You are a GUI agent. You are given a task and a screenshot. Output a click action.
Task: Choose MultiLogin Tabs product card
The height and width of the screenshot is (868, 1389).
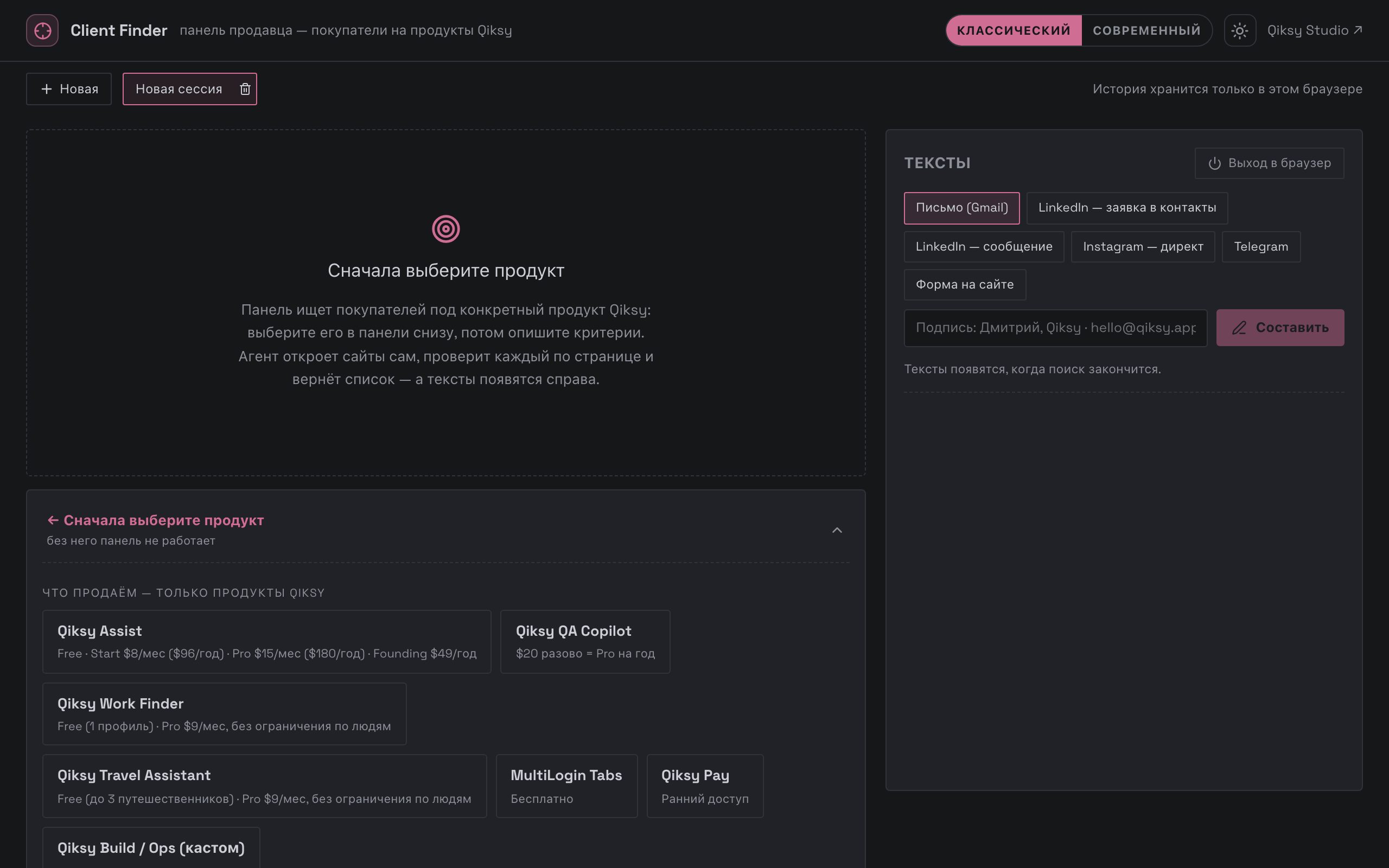coord(566,786)
